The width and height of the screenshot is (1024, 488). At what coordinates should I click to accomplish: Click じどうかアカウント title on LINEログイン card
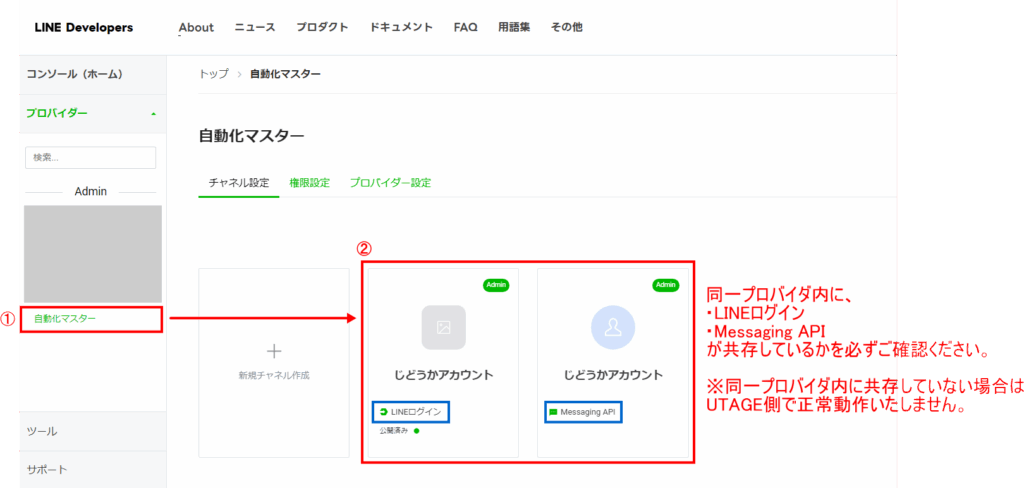[443, 376]
